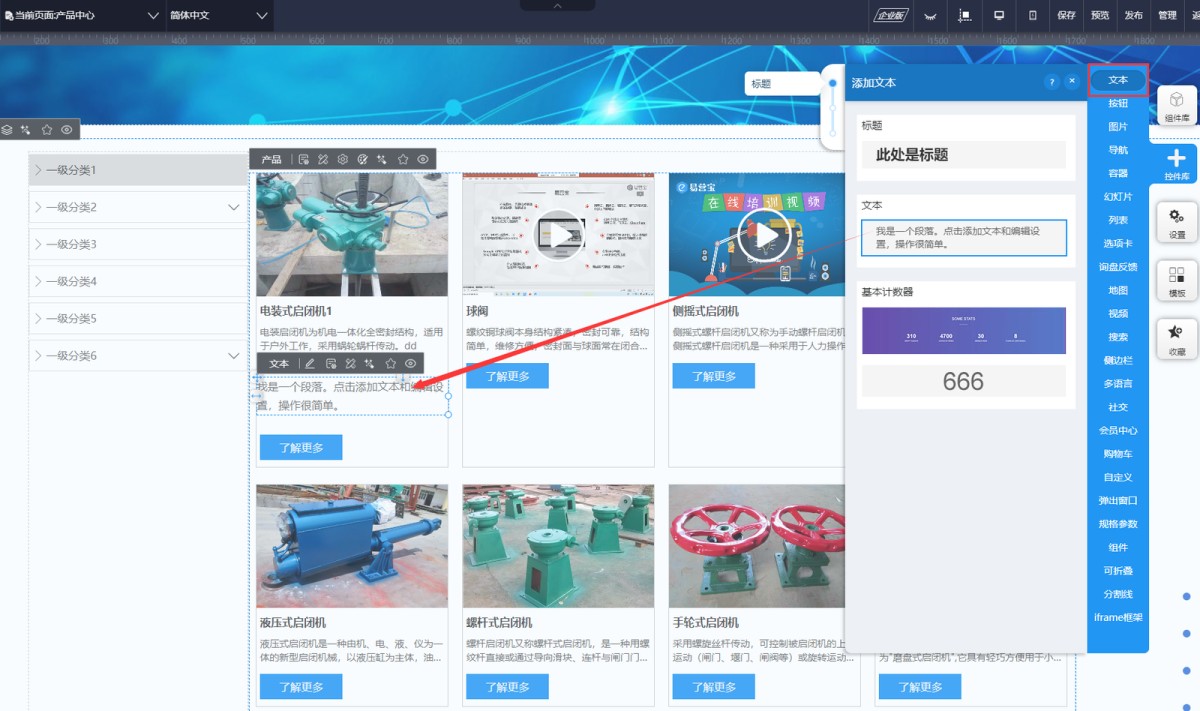Select the 图片 widget tab
The height and width of the screenshot is (711, 1200).
(1118, 127)
